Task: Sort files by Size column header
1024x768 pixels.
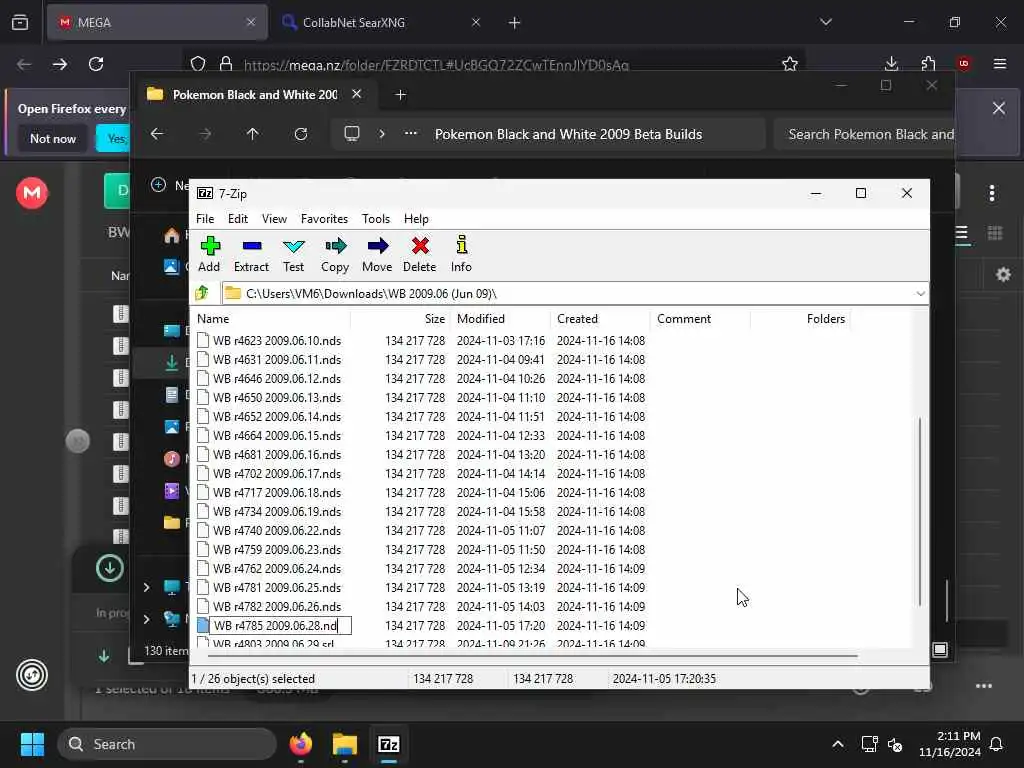Action: [x=400, y=319]
